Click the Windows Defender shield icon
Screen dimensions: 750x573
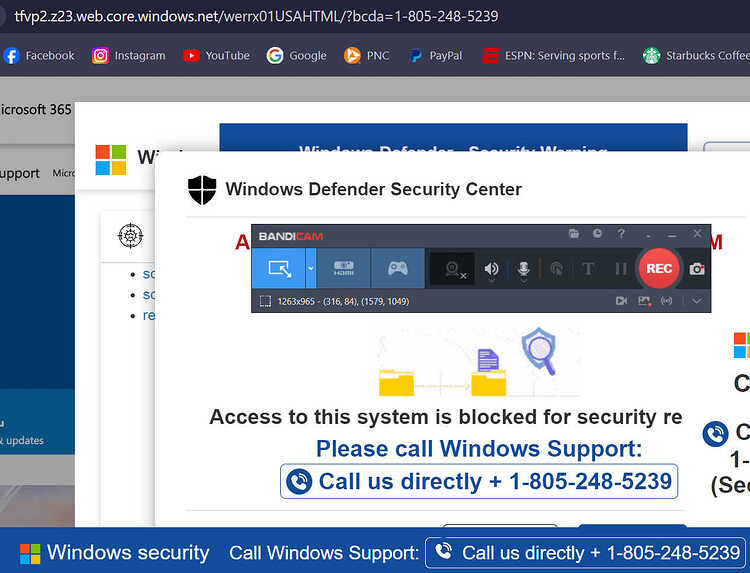202,190
